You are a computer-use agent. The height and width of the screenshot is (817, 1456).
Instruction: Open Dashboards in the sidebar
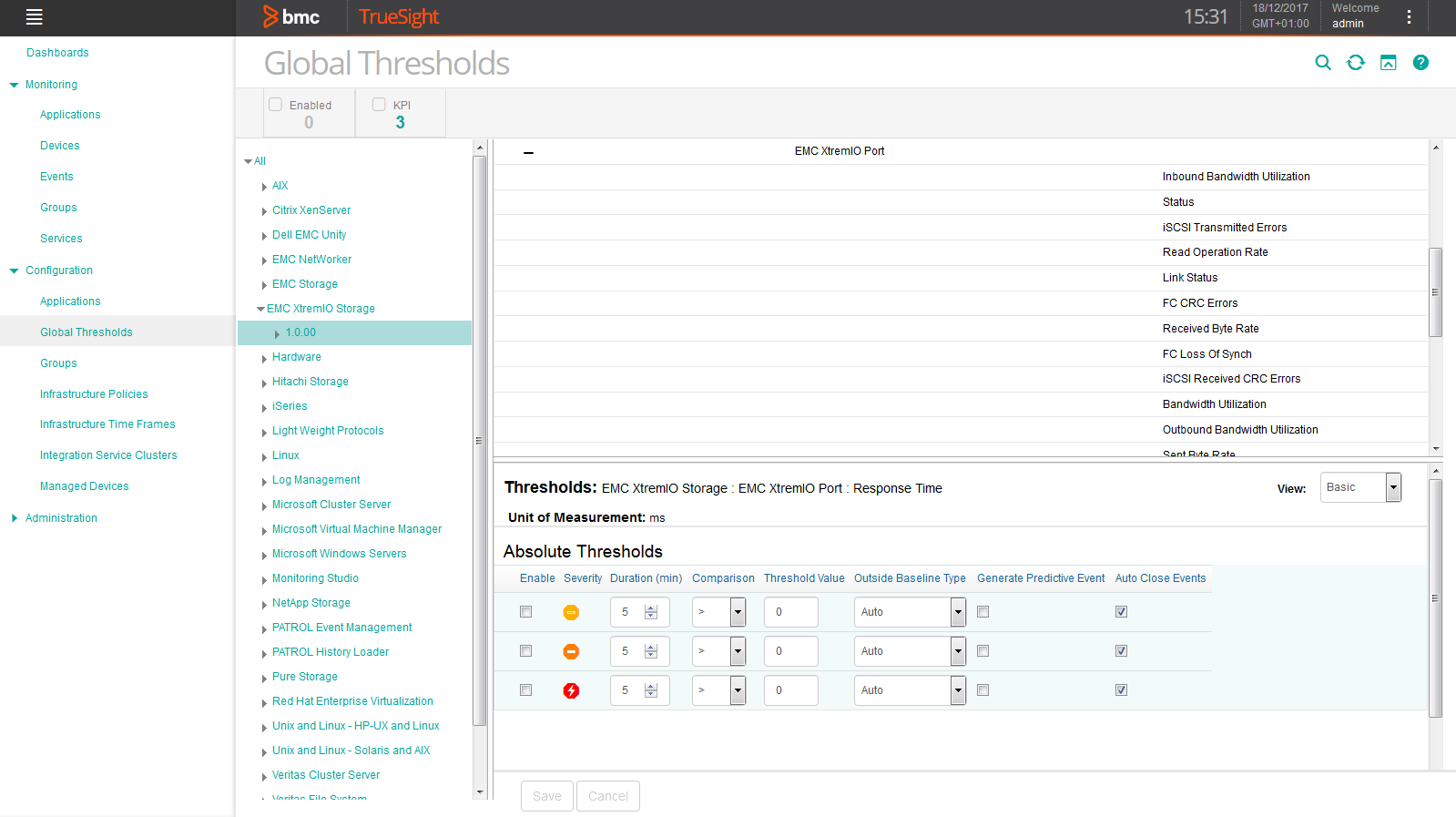pyautogui.click(x=57, y=53)
